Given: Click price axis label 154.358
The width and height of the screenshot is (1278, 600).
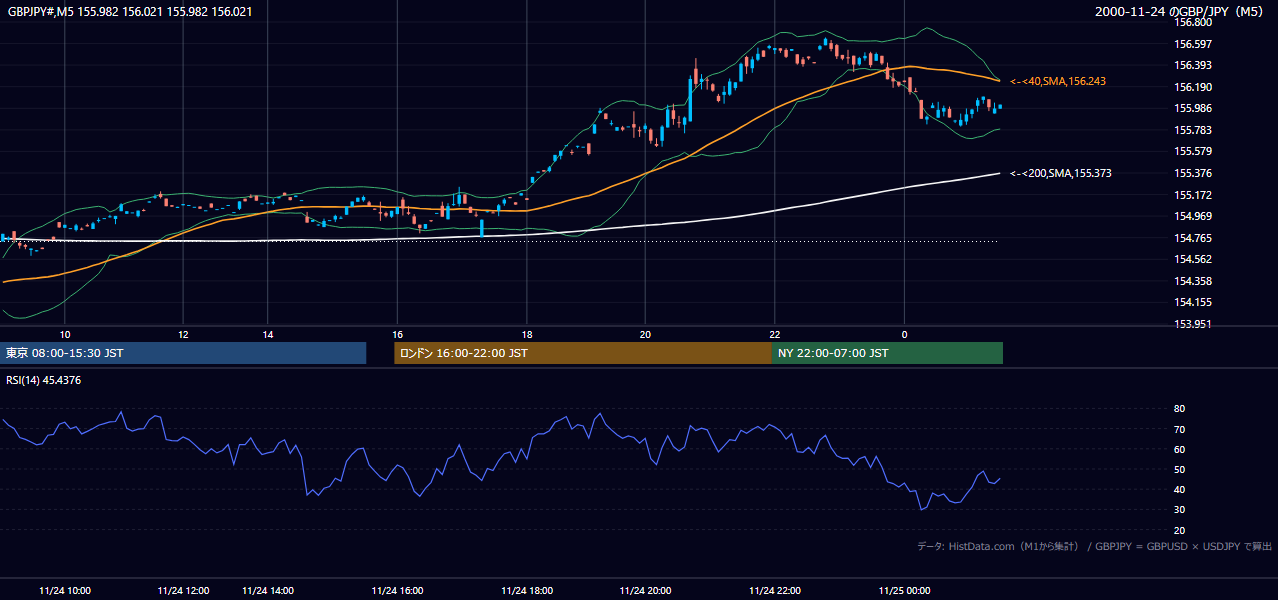Looking at the screenshot, I should [x=1193, y=281].
